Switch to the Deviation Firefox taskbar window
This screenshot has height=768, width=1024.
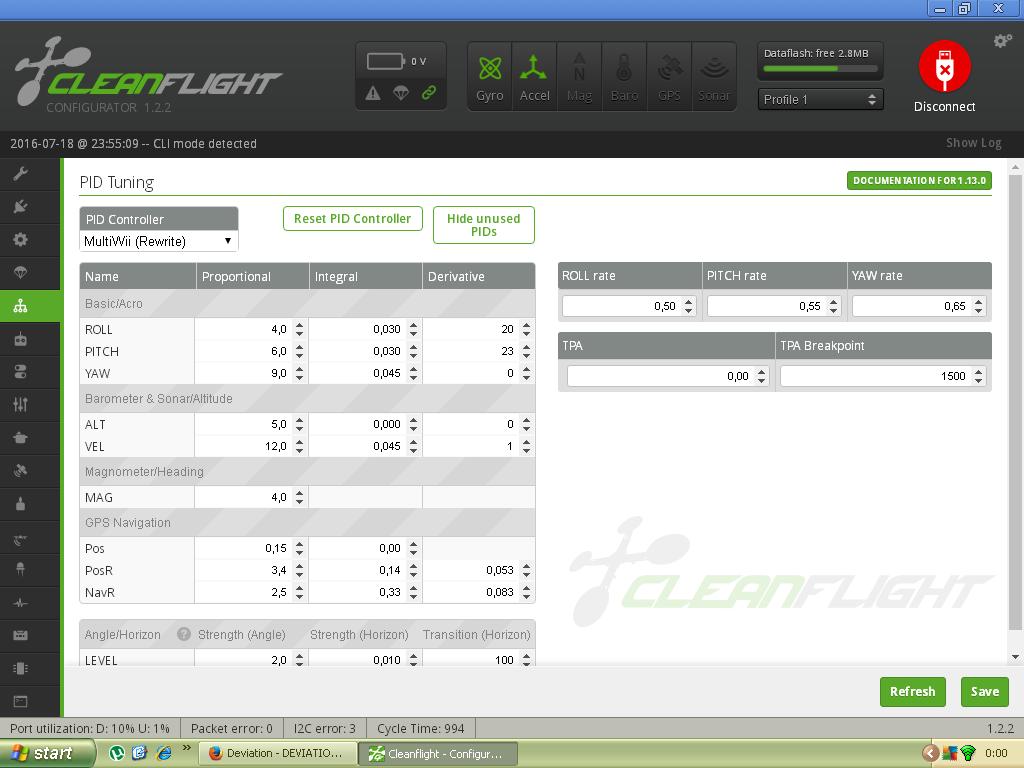pos(276,754)
